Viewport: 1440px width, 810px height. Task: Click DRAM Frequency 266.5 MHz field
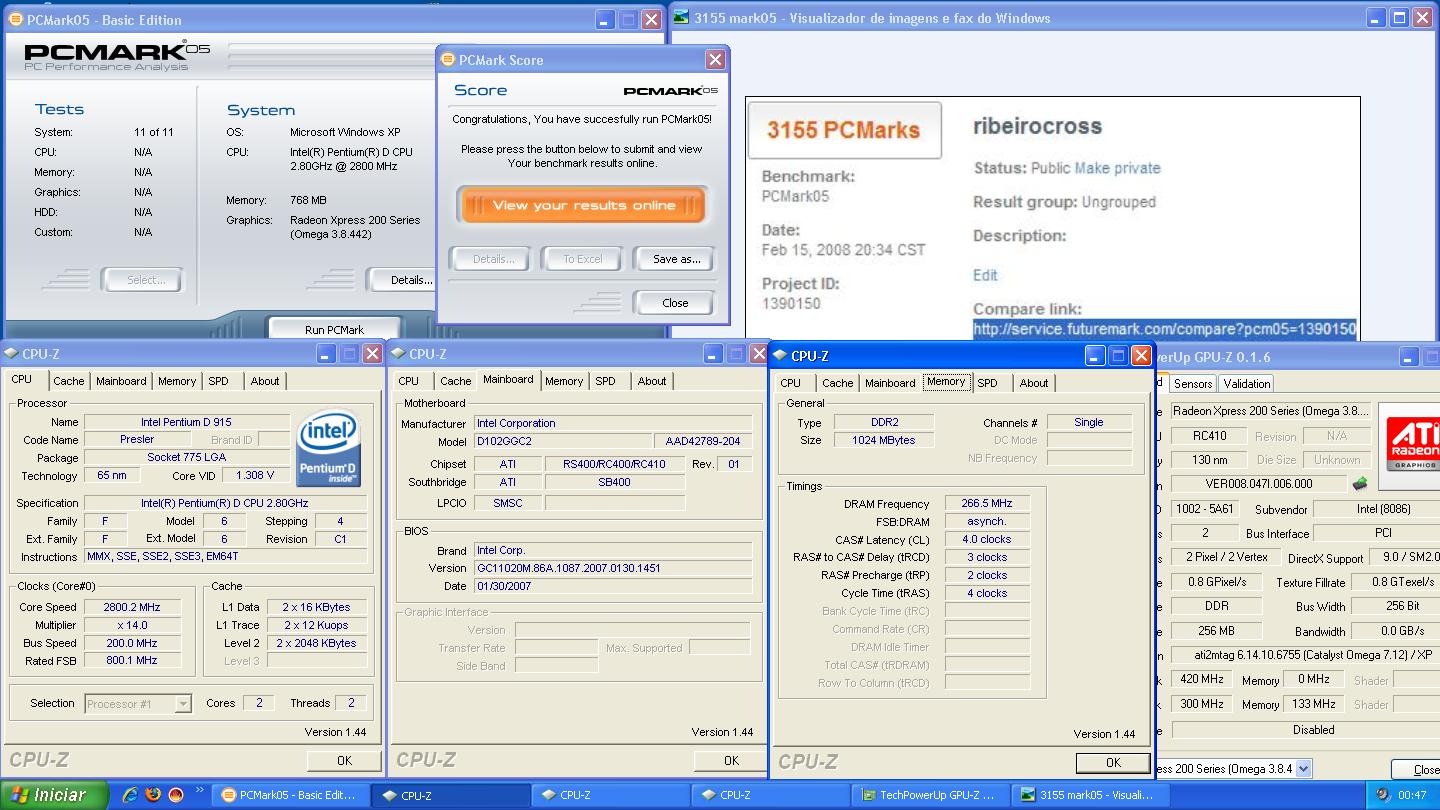click(x=987, y=504)
